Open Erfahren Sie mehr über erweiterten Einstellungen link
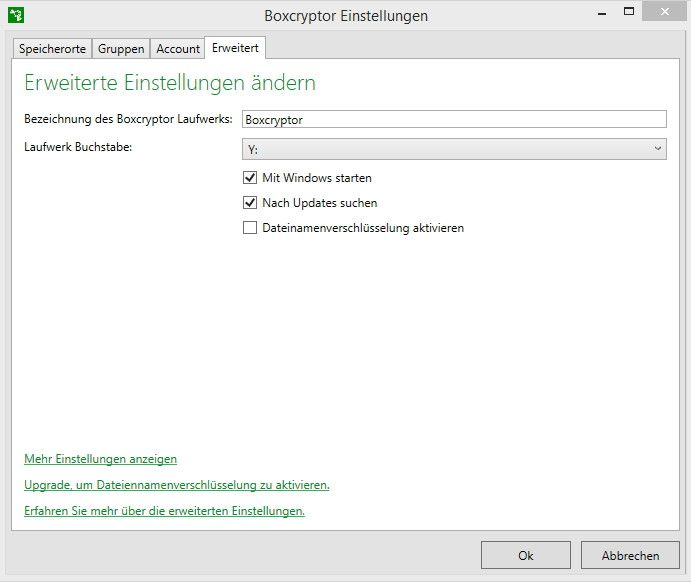691x582 pixels. [x=164, y=511]
